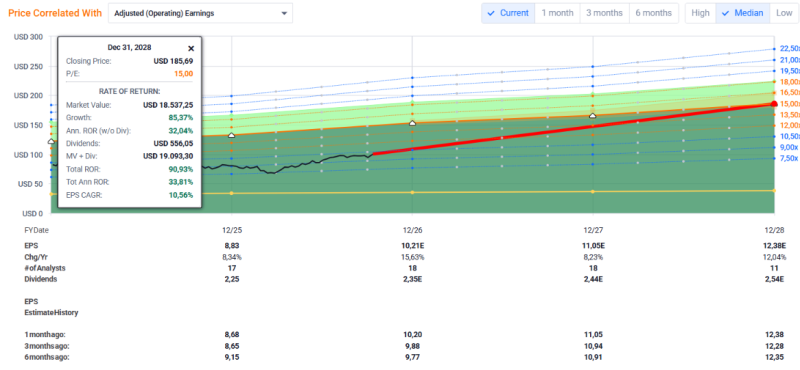
Task: Click the Total ROR value 90,93%
Action: (x=181, y=169)
